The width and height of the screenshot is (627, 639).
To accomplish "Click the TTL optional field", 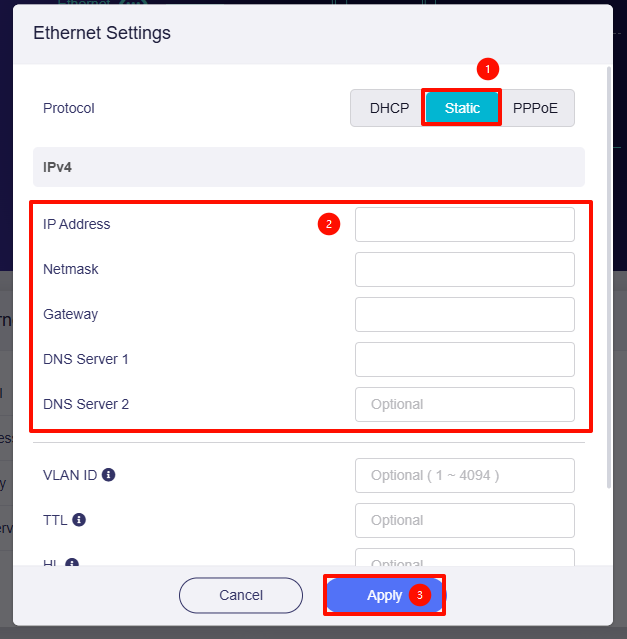I will [x=464, y=520].
